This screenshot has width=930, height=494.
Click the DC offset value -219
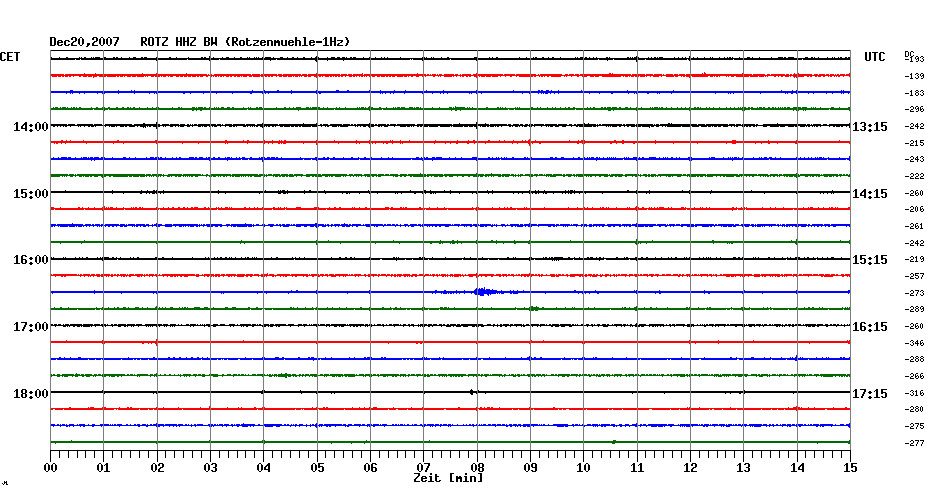pyautogui.click(x=914, y=259)
